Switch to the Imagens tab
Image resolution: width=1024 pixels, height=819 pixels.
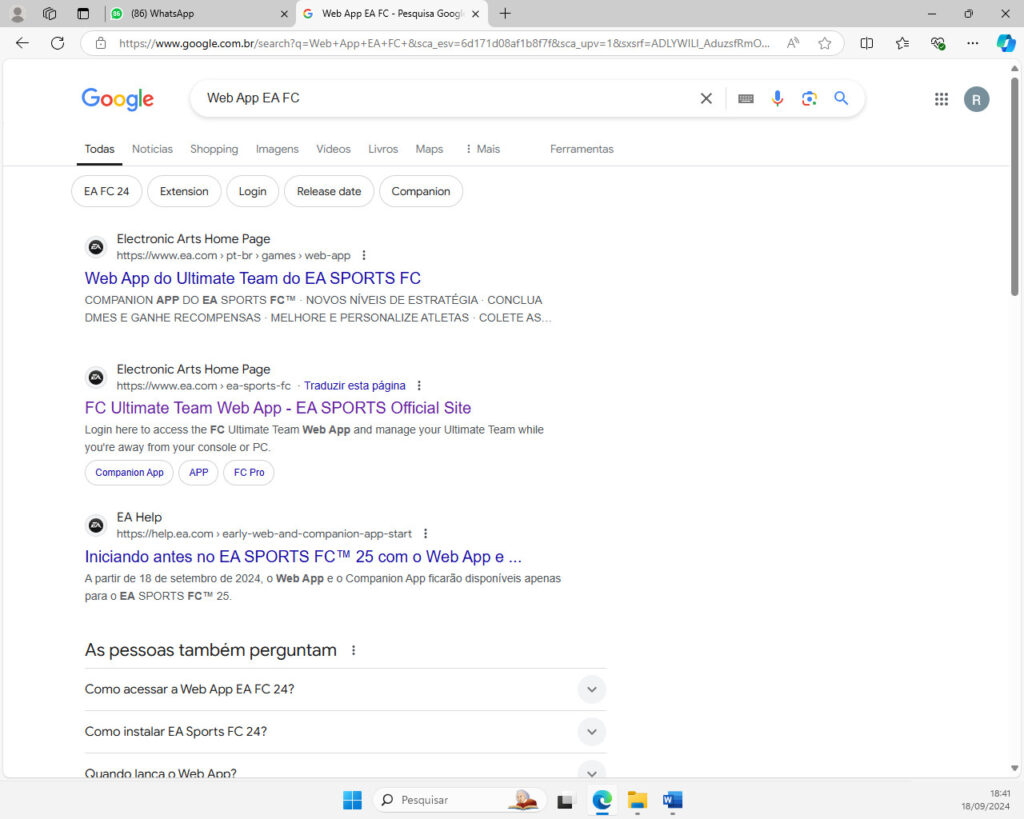pos(277,149)
